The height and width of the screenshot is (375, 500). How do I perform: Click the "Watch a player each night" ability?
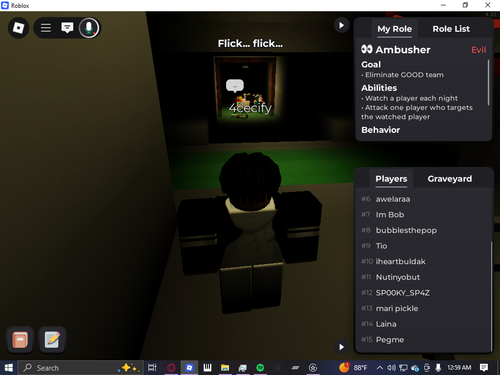[411, 98]
